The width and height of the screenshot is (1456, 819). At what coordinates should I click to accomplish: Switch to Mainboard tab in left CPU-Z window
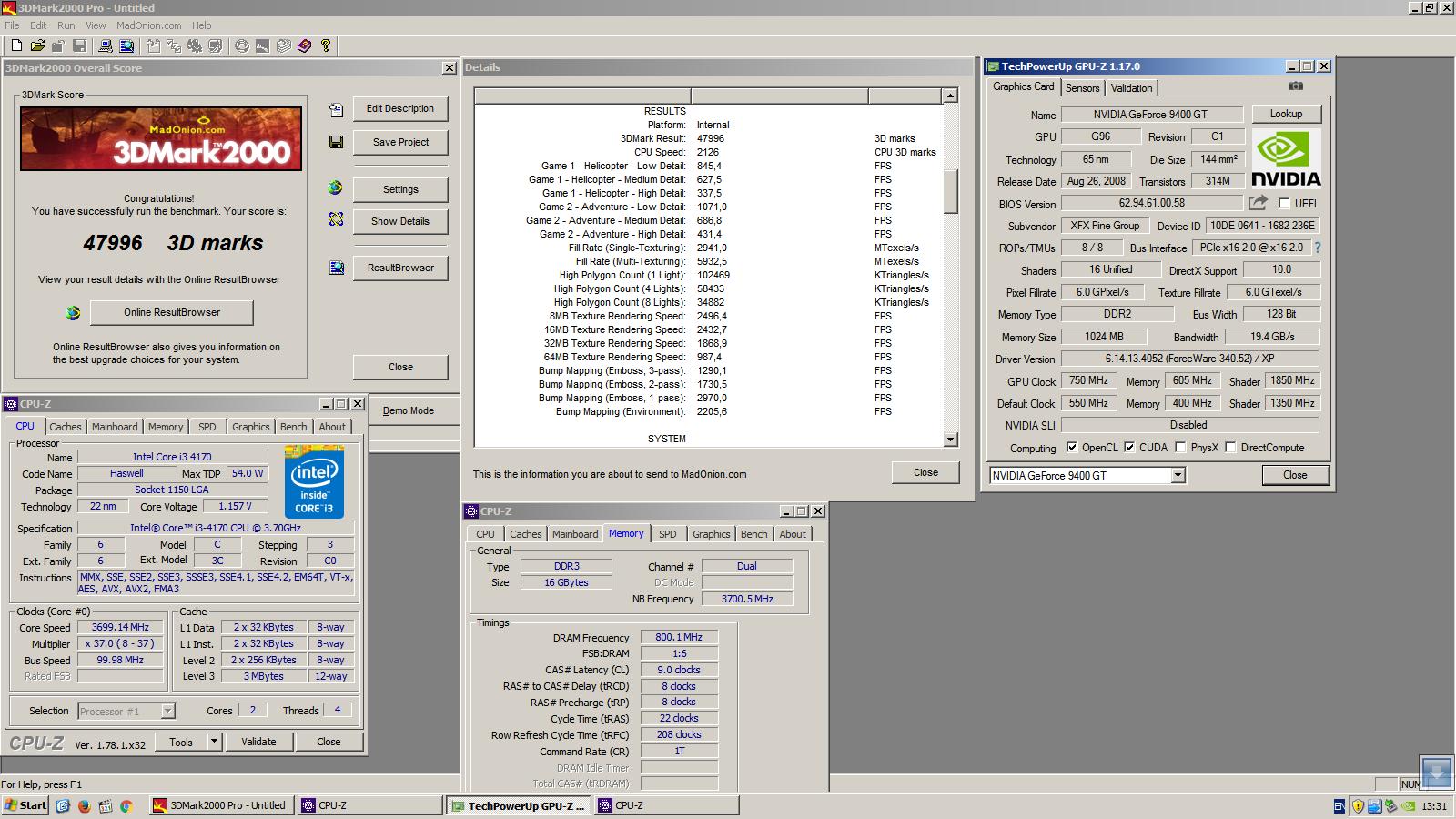[x=115, y=426]
